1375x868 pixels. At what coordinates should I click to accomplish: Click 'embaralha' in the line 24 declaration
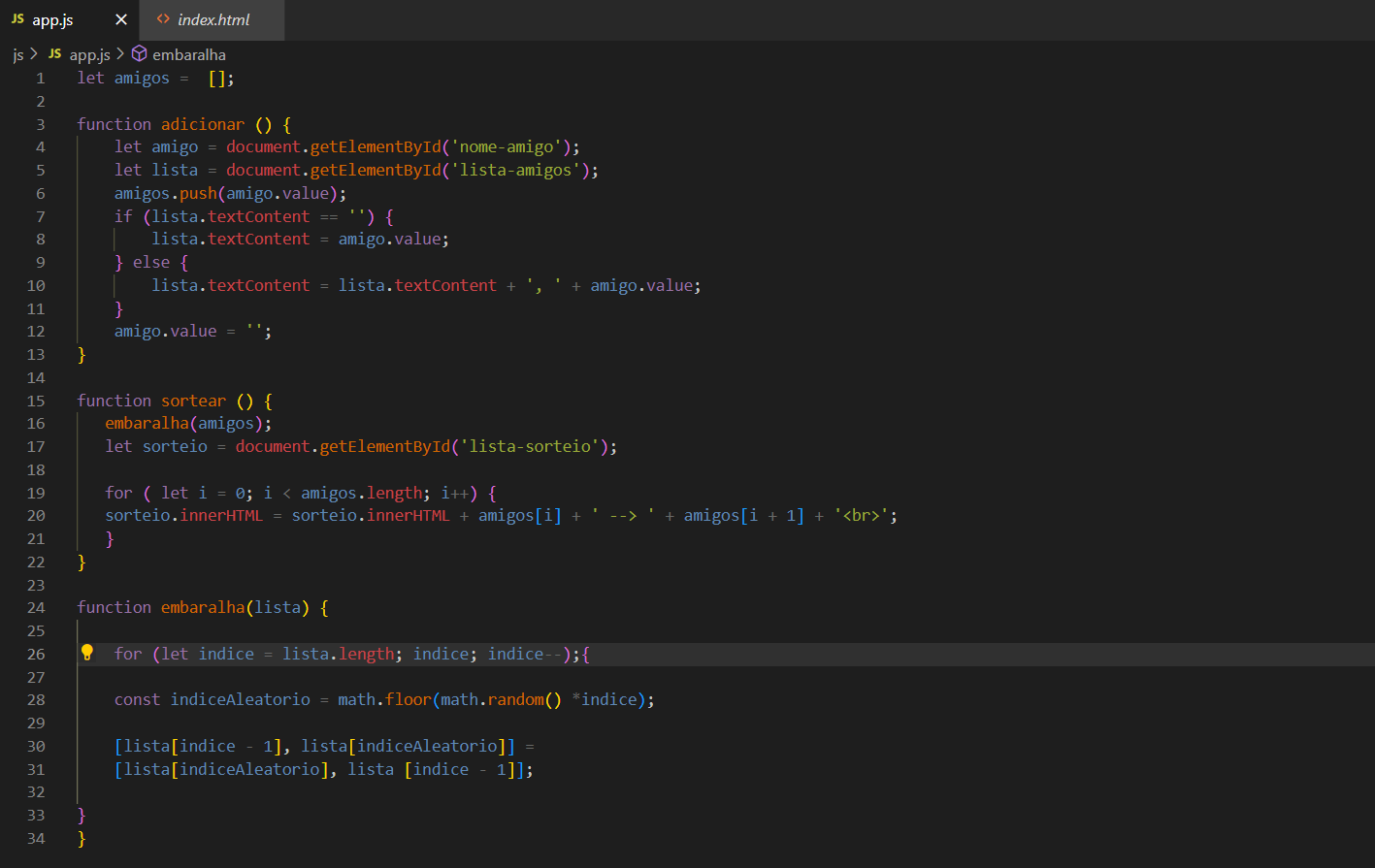click(203, 607)
